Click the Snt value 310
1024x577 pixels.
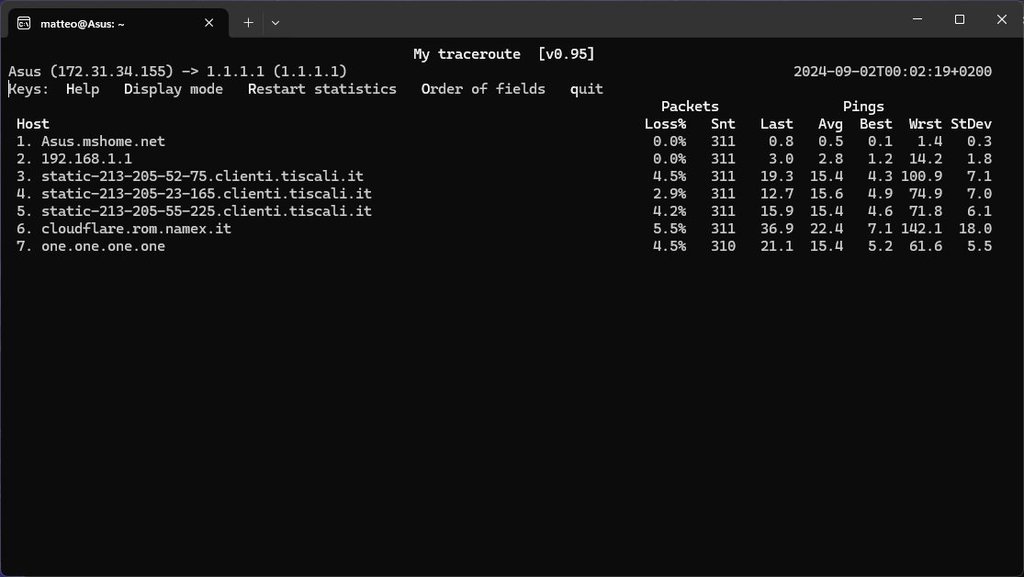723,247
